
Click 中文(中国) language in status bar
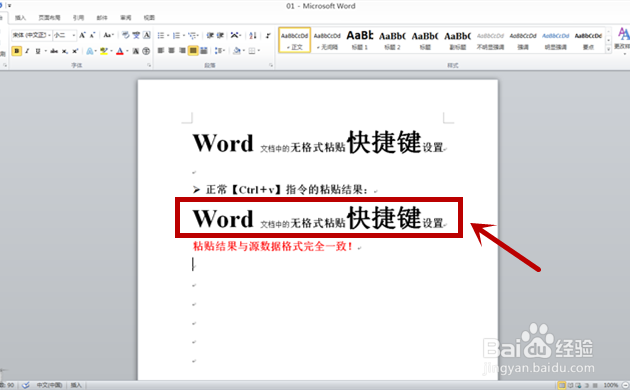coord(49,385)
